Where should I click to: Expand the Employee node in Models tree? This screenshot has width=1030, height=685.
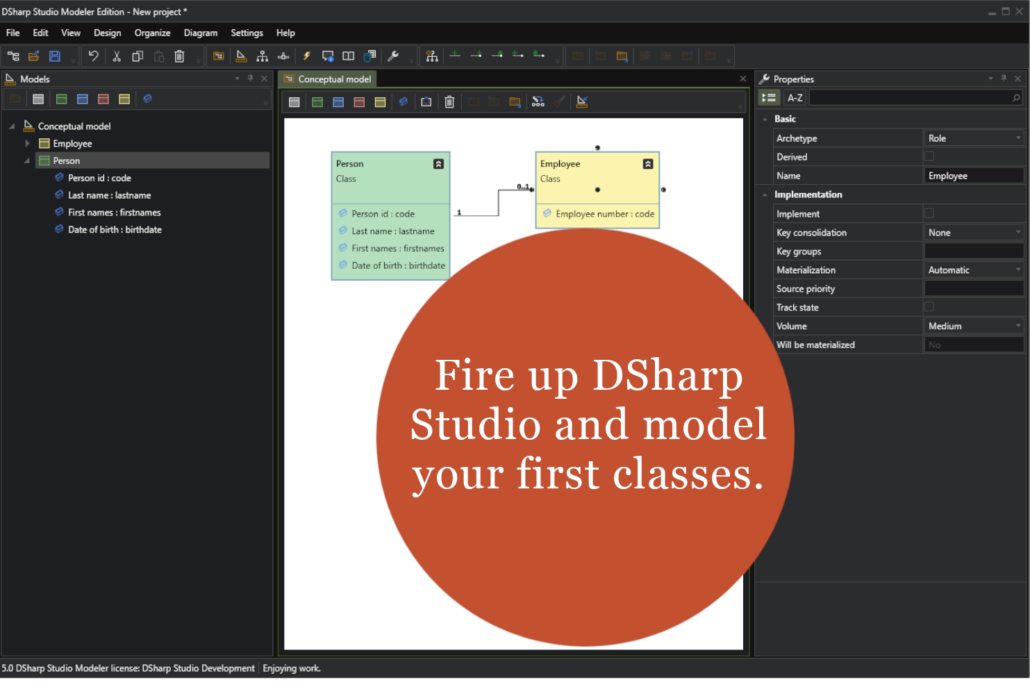pos(28,143)
